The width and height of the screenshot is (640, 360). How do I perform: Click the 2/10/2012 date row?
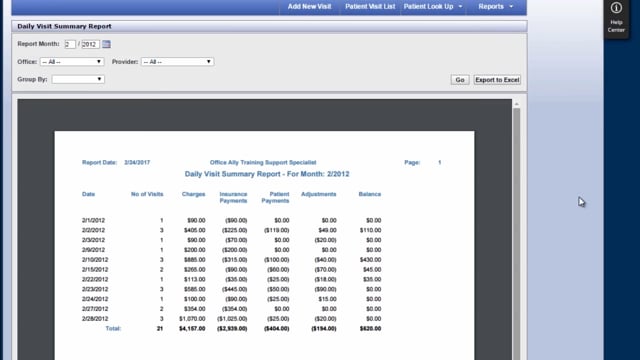[231, 260]
